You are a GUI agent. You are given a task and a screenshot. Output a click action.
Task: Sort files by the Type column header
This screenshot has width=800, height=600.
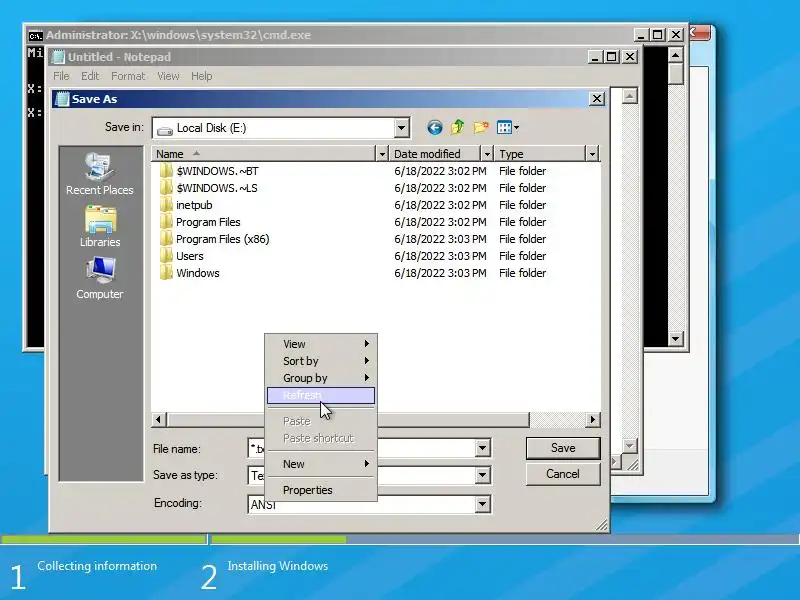[540, 154]
